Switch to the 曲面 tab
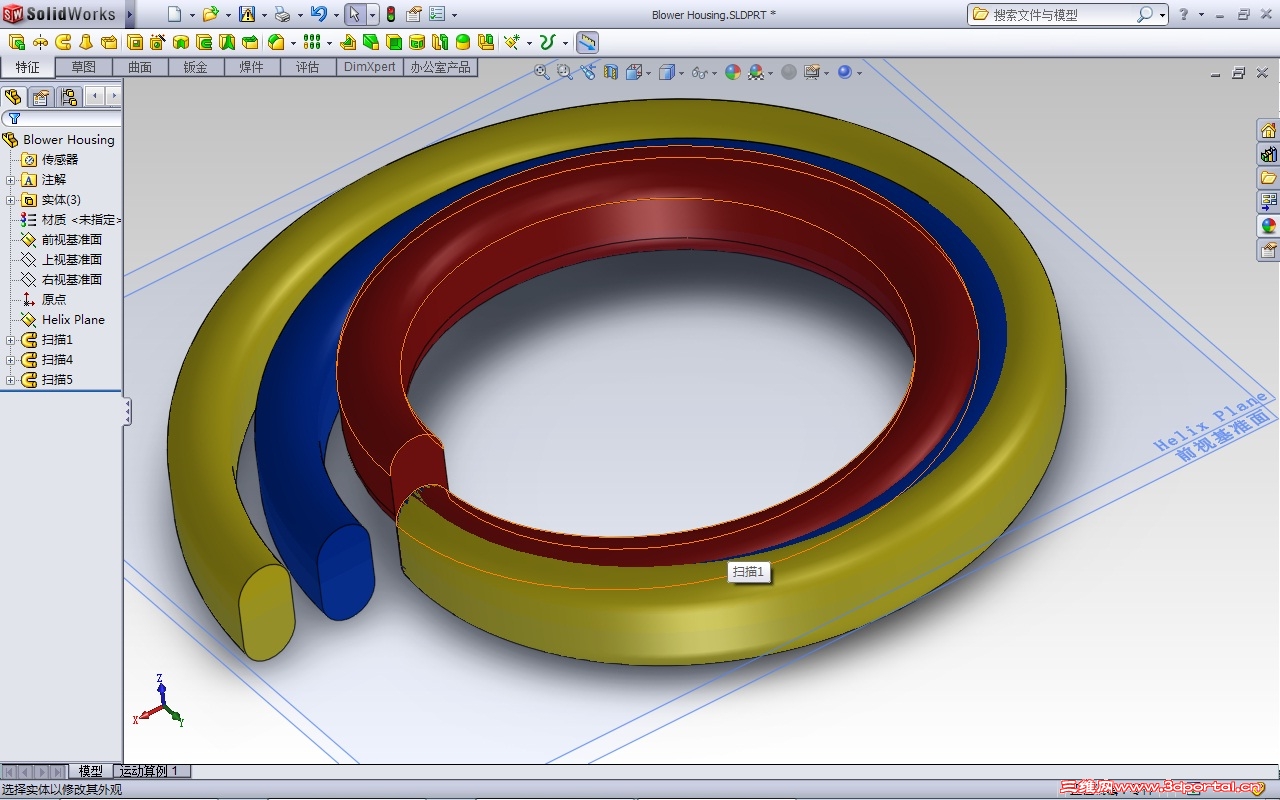The width and height of the screenshot is (1280, 800). tap(140, 67)
